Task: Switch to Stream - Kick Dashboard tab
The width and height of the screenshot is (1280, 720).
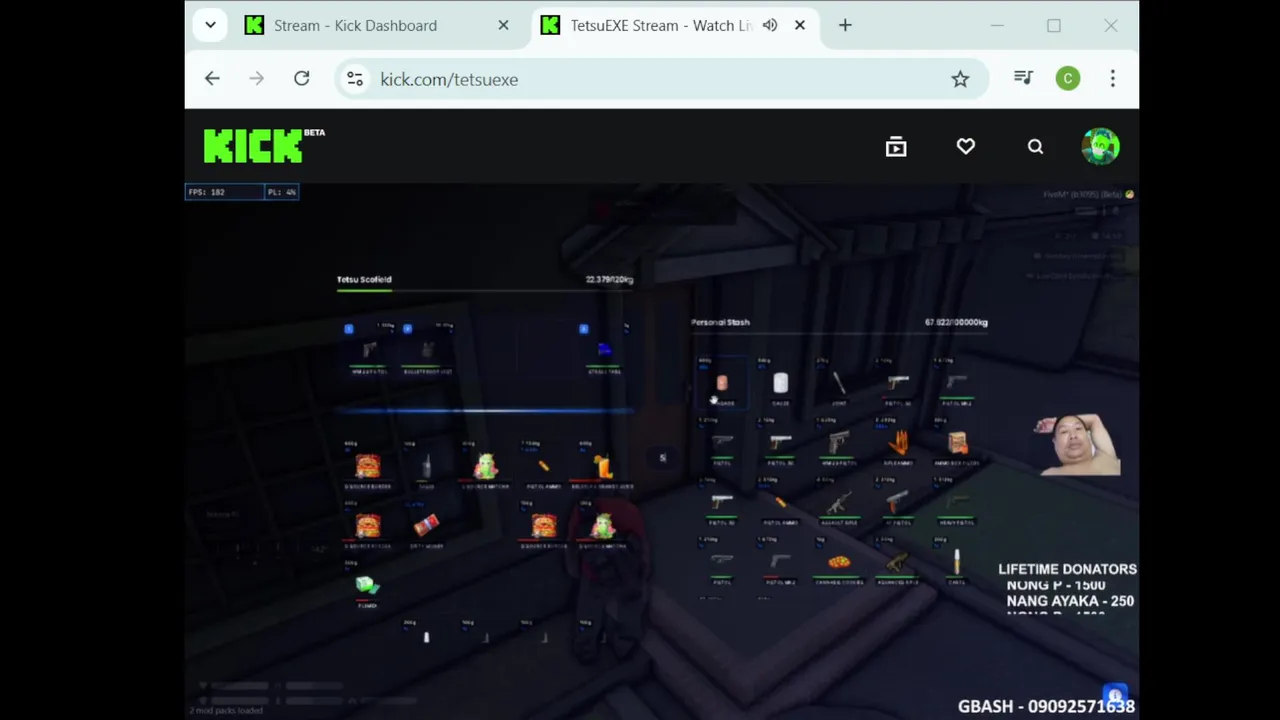Action: click(x=356, y=25)
